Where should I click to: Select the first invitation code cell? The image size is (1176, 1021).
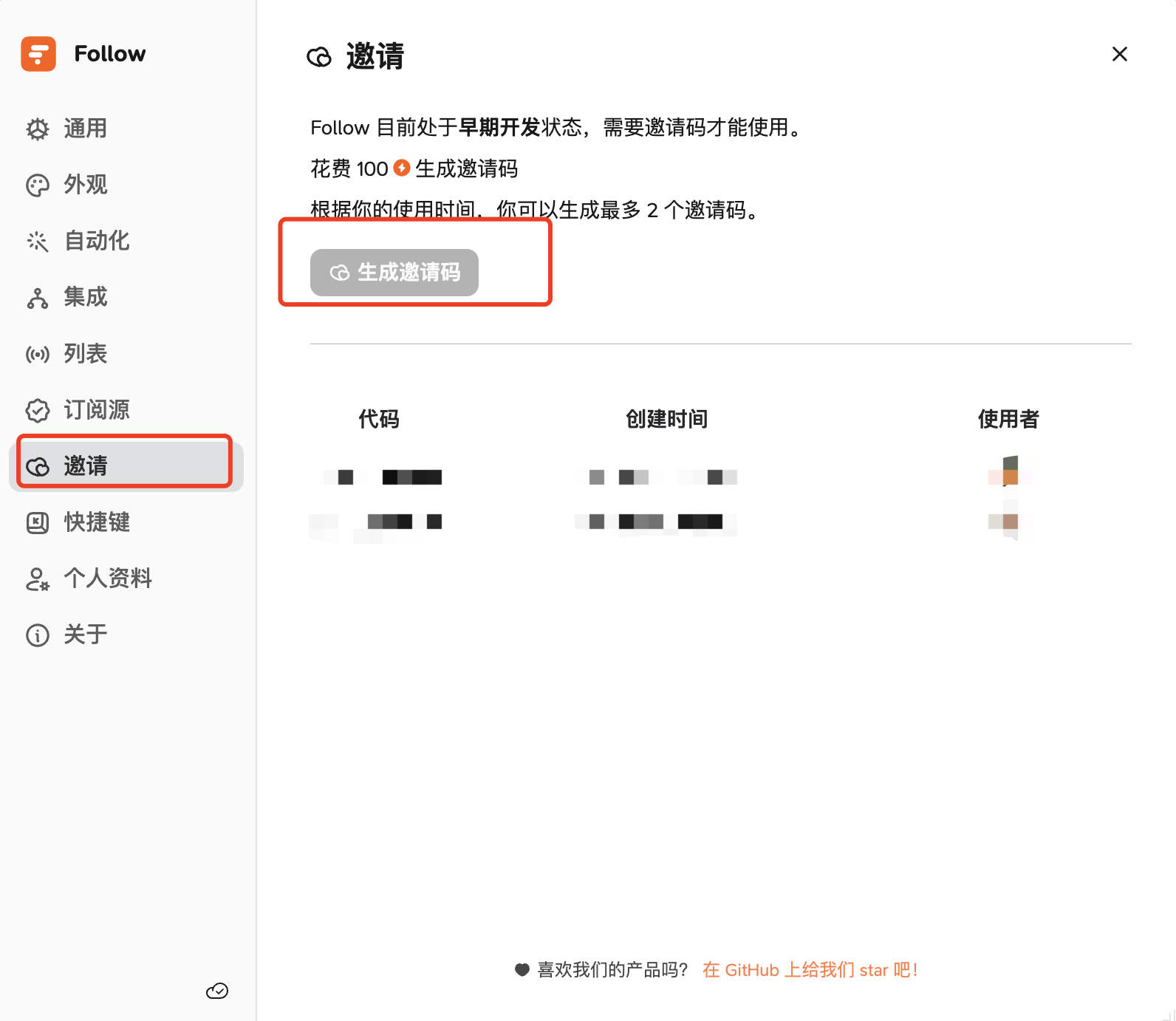click(383, 477)
